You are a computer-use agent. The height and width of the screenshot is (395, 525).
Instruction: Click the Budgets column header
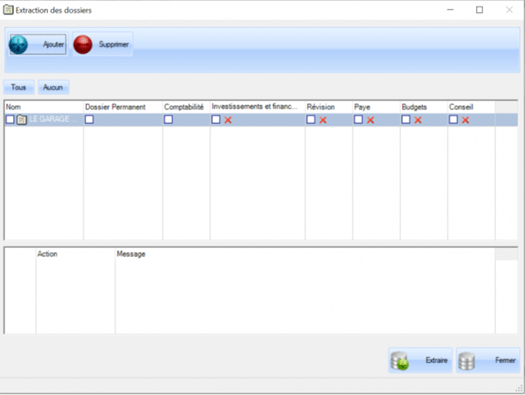pyautogui.click(x=424, y=107)
